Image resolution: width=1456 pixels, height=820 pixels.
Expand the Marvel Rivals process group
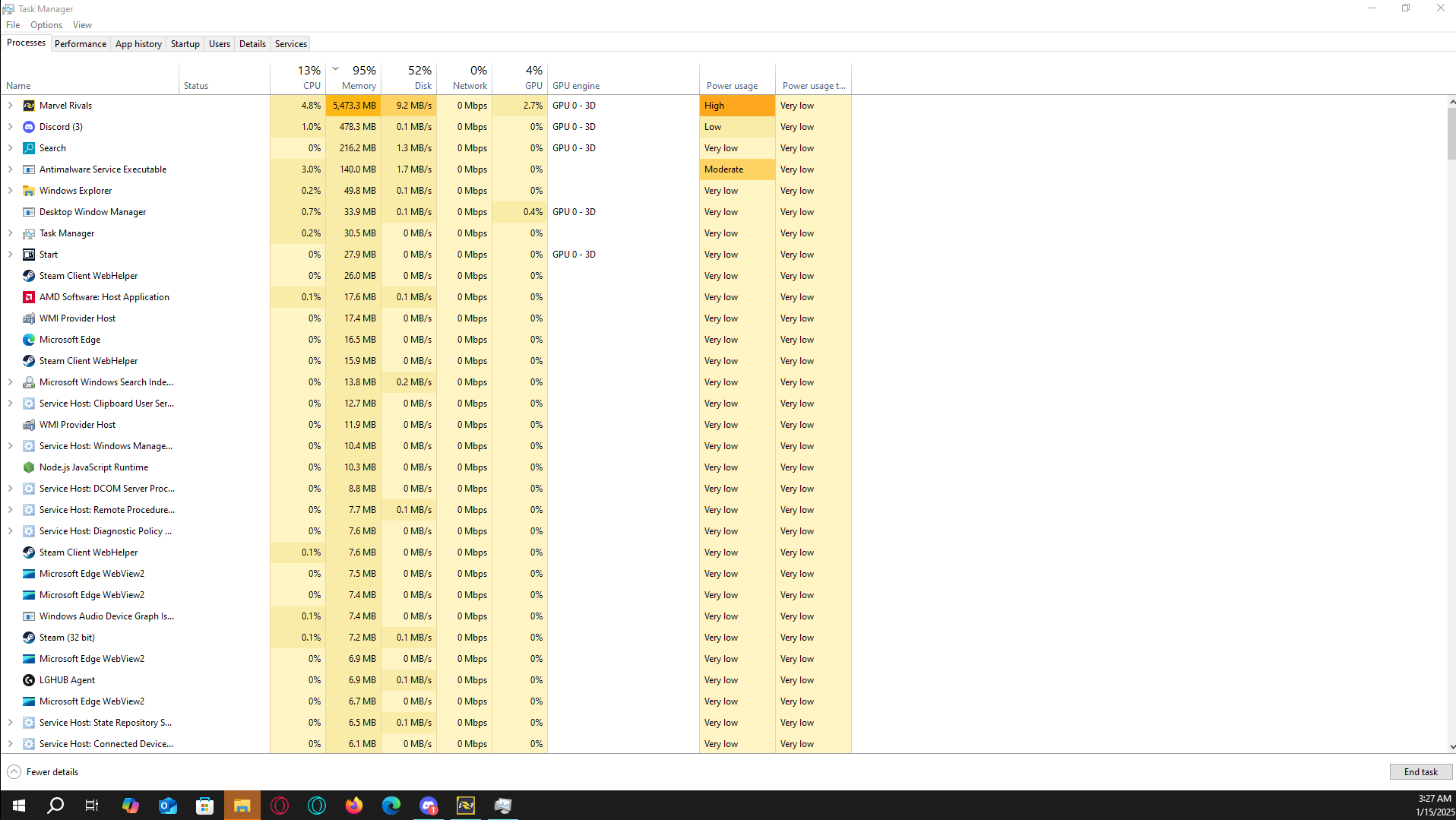click(x=11, y=106)
